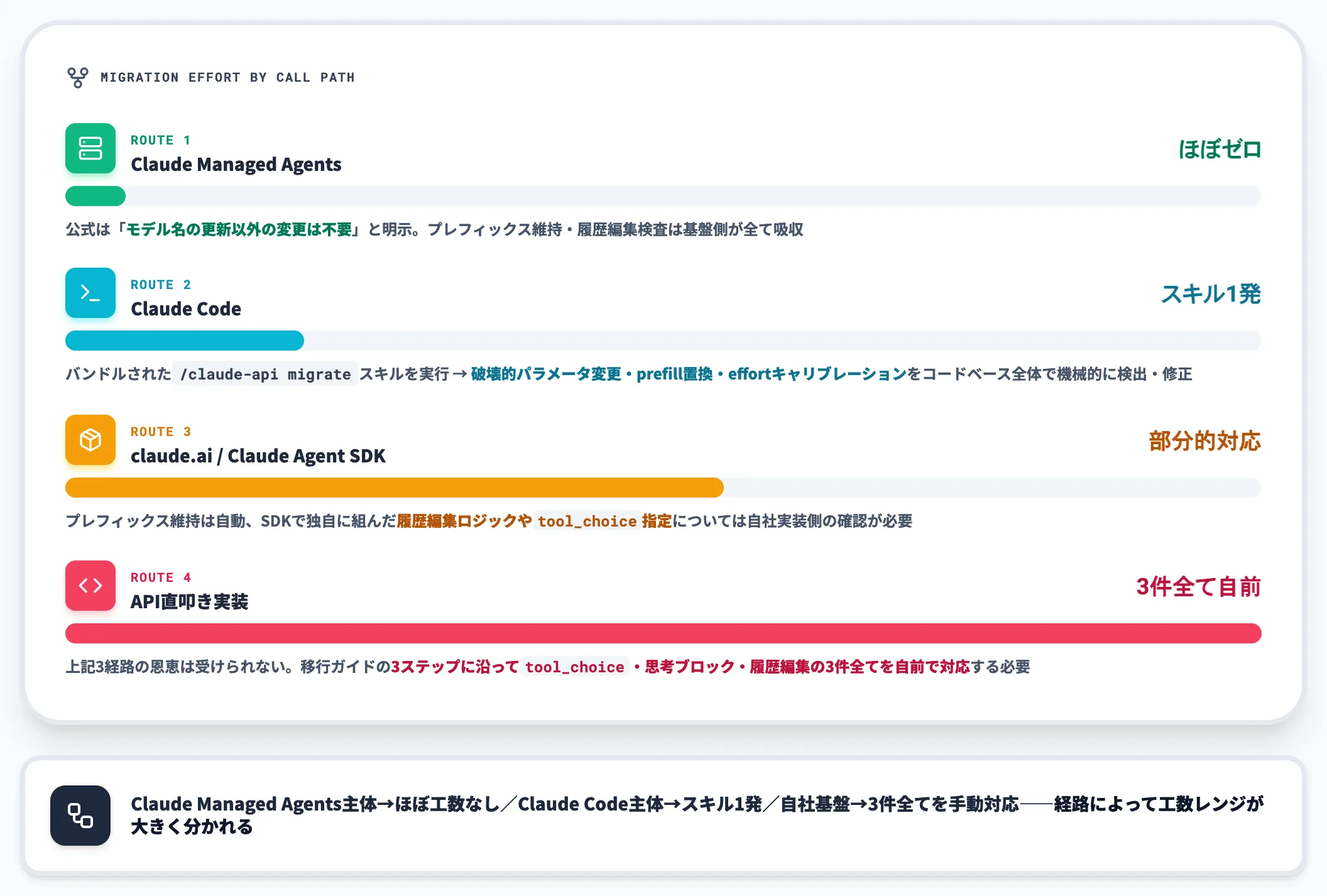This screenshot has height=896, width=1327.
Task: Click the highlighted 3ステップに沿って text
Action: point(455,667)
